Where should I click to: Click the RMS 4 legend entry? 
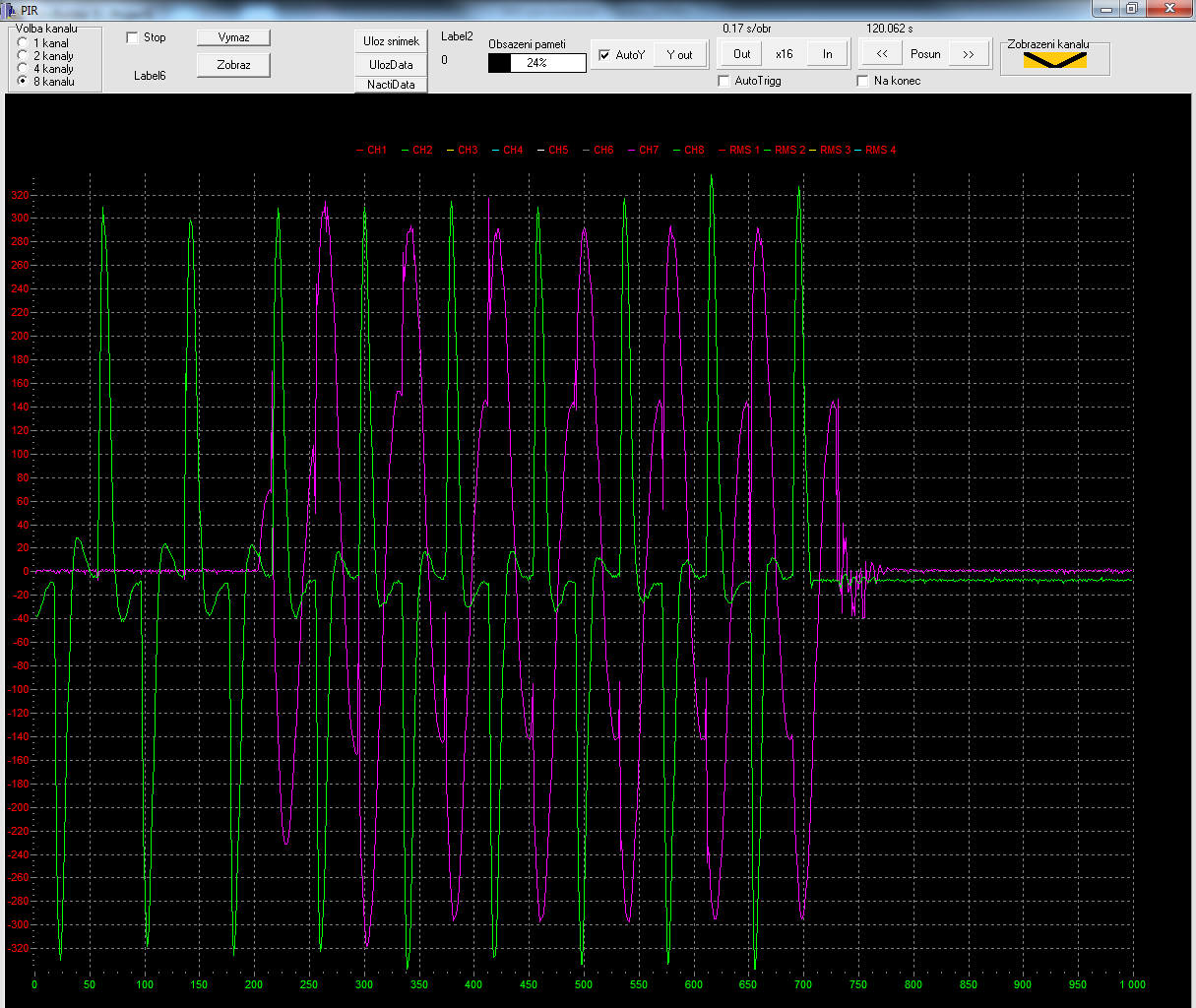click(x=875, y=150)
